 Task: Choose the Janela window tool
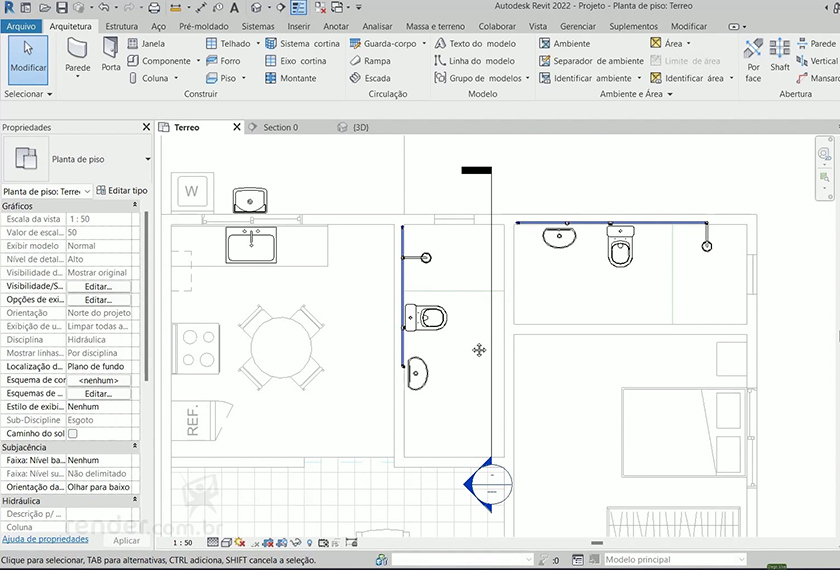[146, 44]
